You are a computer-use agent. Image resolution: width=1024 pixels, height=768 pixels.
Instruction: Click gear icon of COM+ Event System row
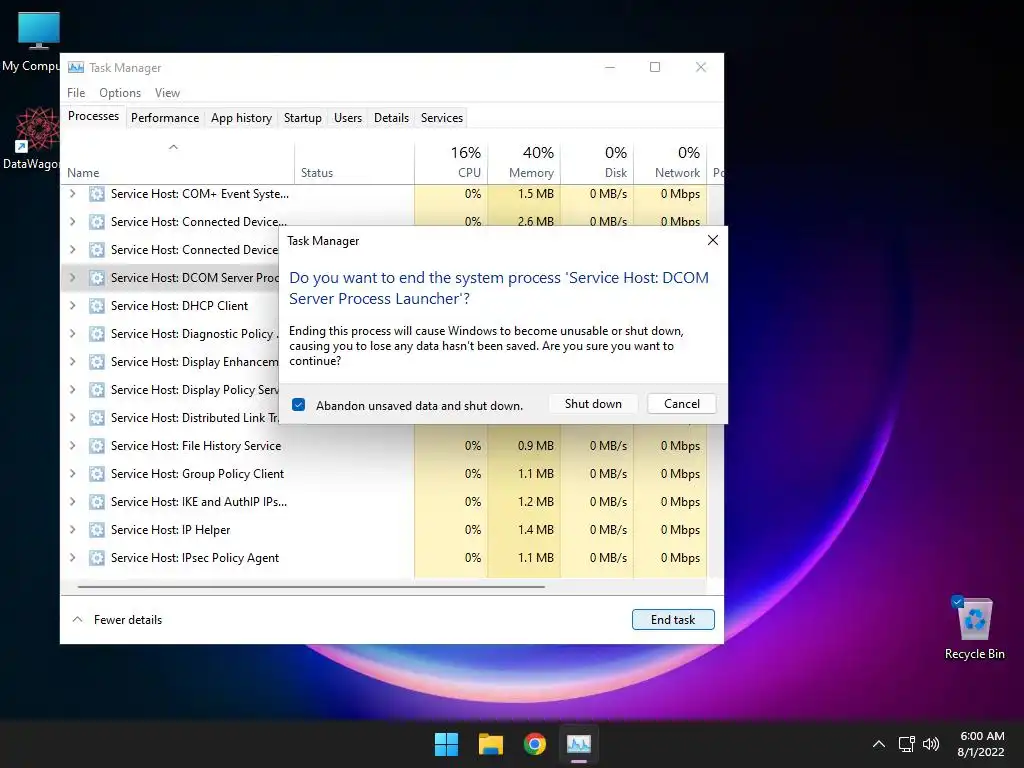point(97,194)
